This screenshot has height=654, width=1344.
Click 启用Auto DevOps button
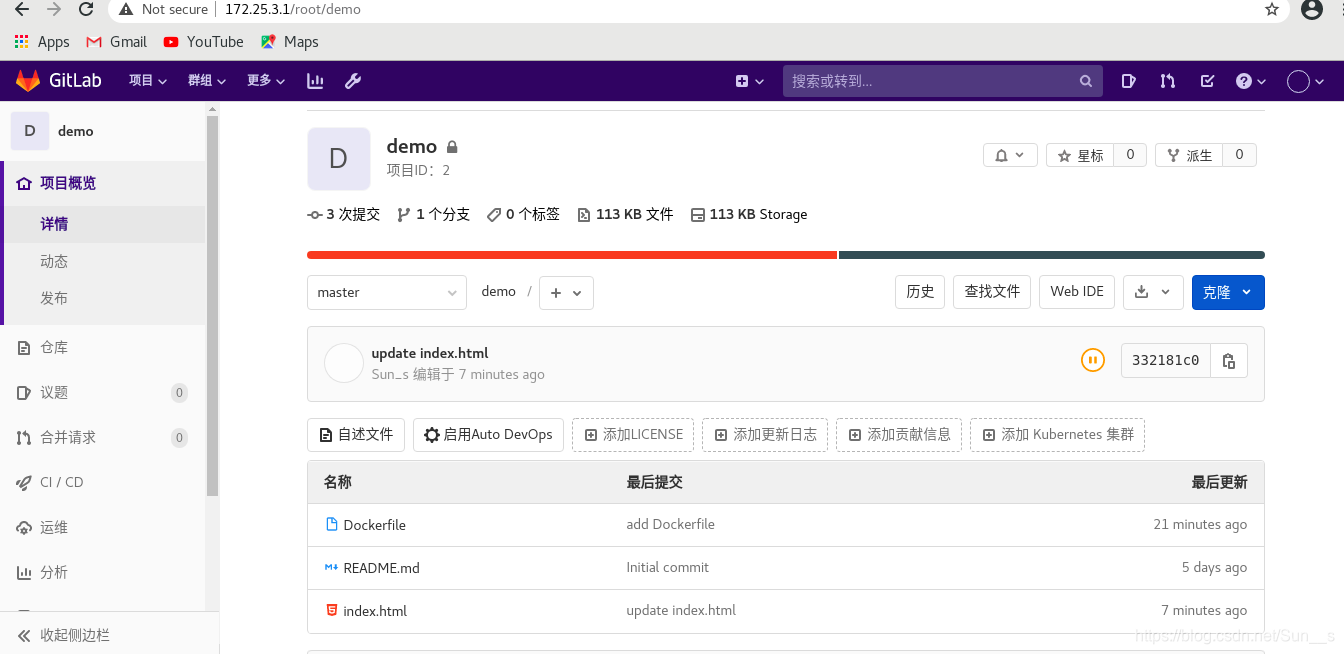click(489, 435)
